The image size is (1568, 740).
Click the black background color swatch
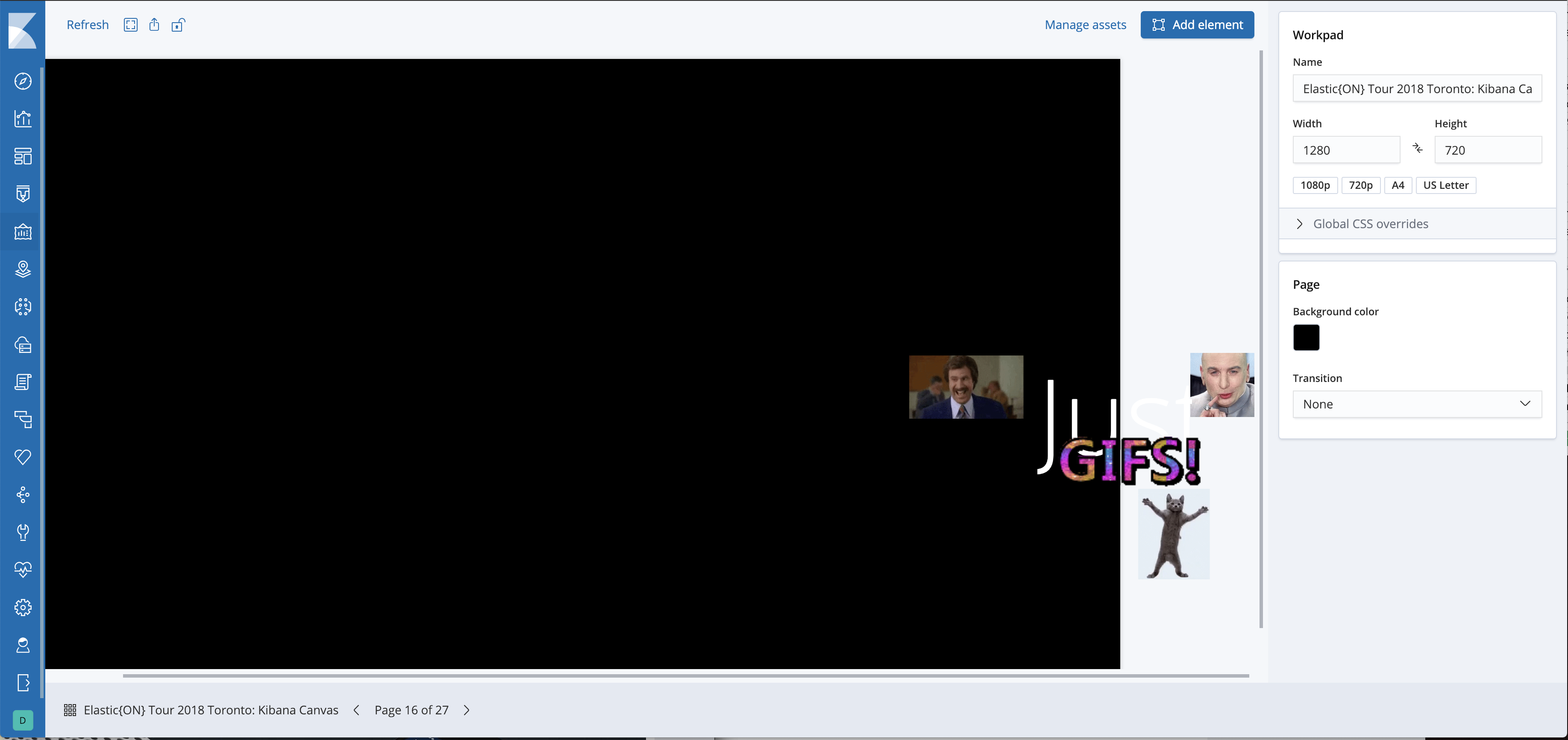click(x=1306, y=338)
